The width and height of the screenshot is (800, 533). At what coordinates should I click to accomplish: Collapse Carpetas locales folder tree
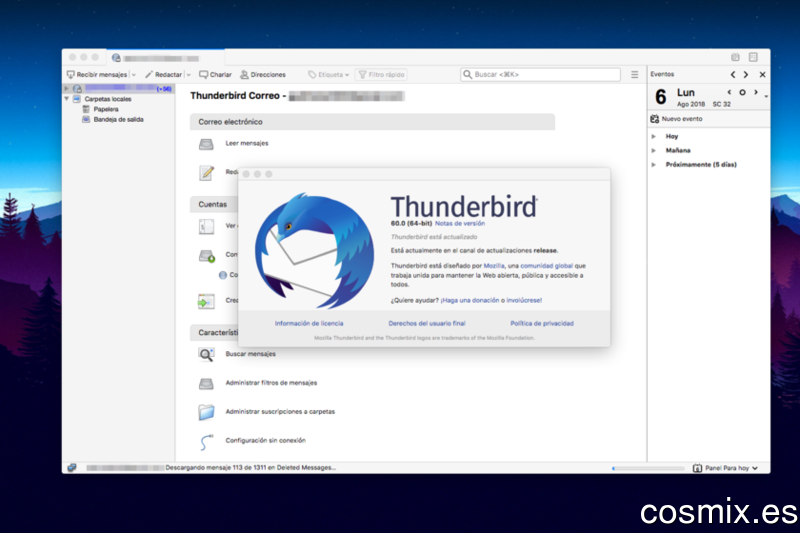(66, 98)
